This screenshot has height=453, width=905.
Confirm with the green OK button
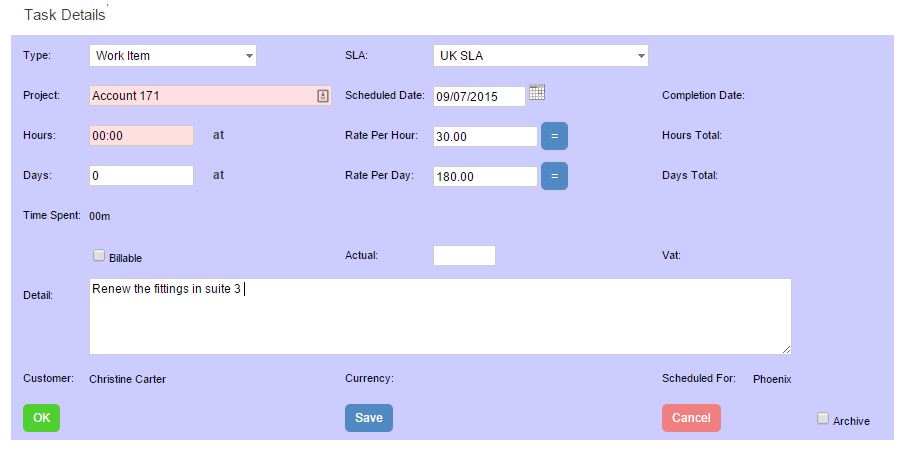(x=42, y=418)
